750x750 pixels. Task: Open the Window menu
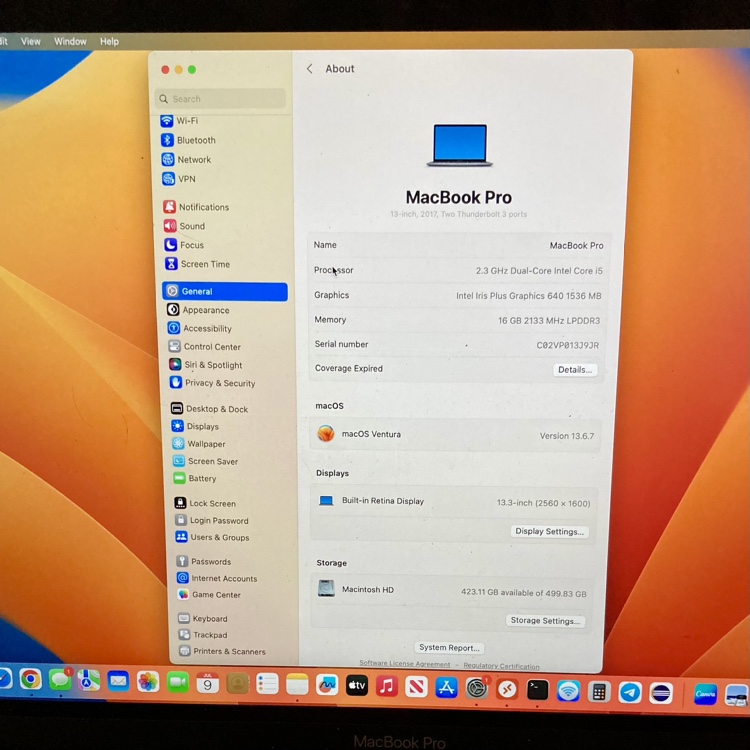[x=70, y=42]
